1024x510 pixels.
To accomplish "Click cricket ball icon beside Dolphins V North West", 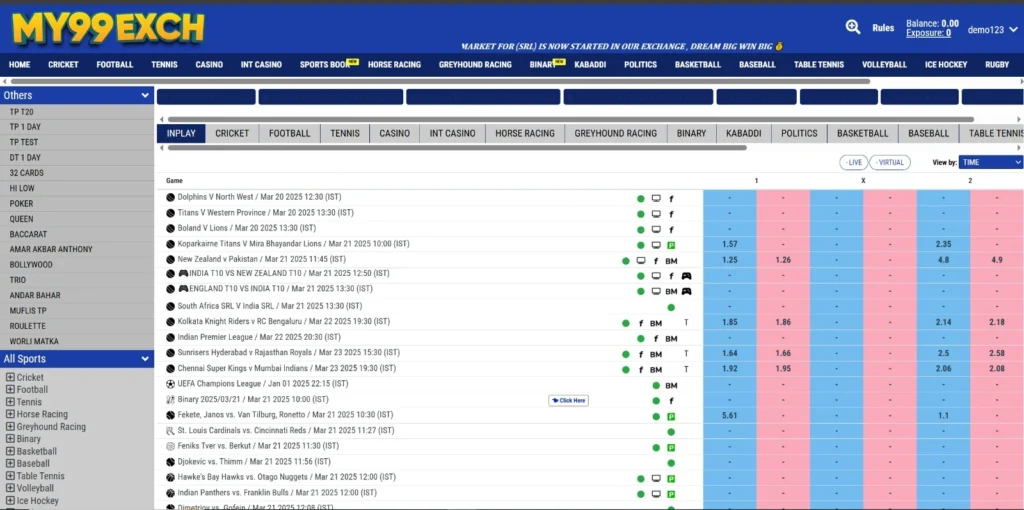I will click(170, 197).
